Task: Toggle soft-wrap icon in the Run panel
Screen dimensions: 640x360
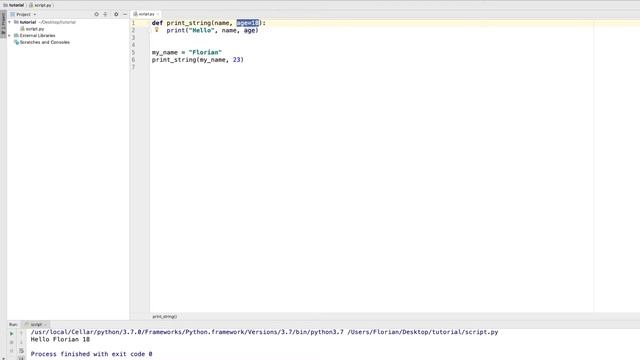Action: (21, 351)
